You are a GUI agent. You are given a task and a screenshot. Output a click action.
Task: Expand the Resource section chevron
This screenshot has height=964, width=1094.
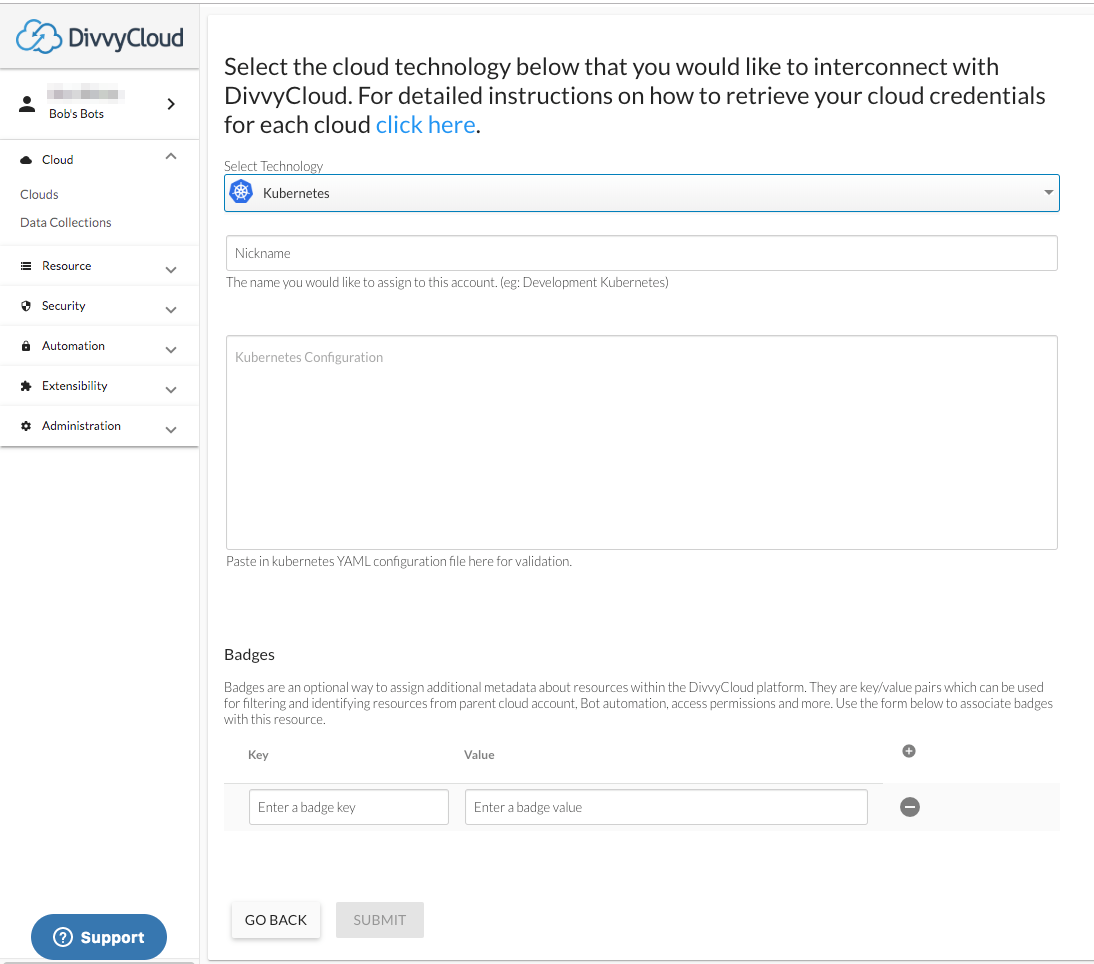point(171,269)
